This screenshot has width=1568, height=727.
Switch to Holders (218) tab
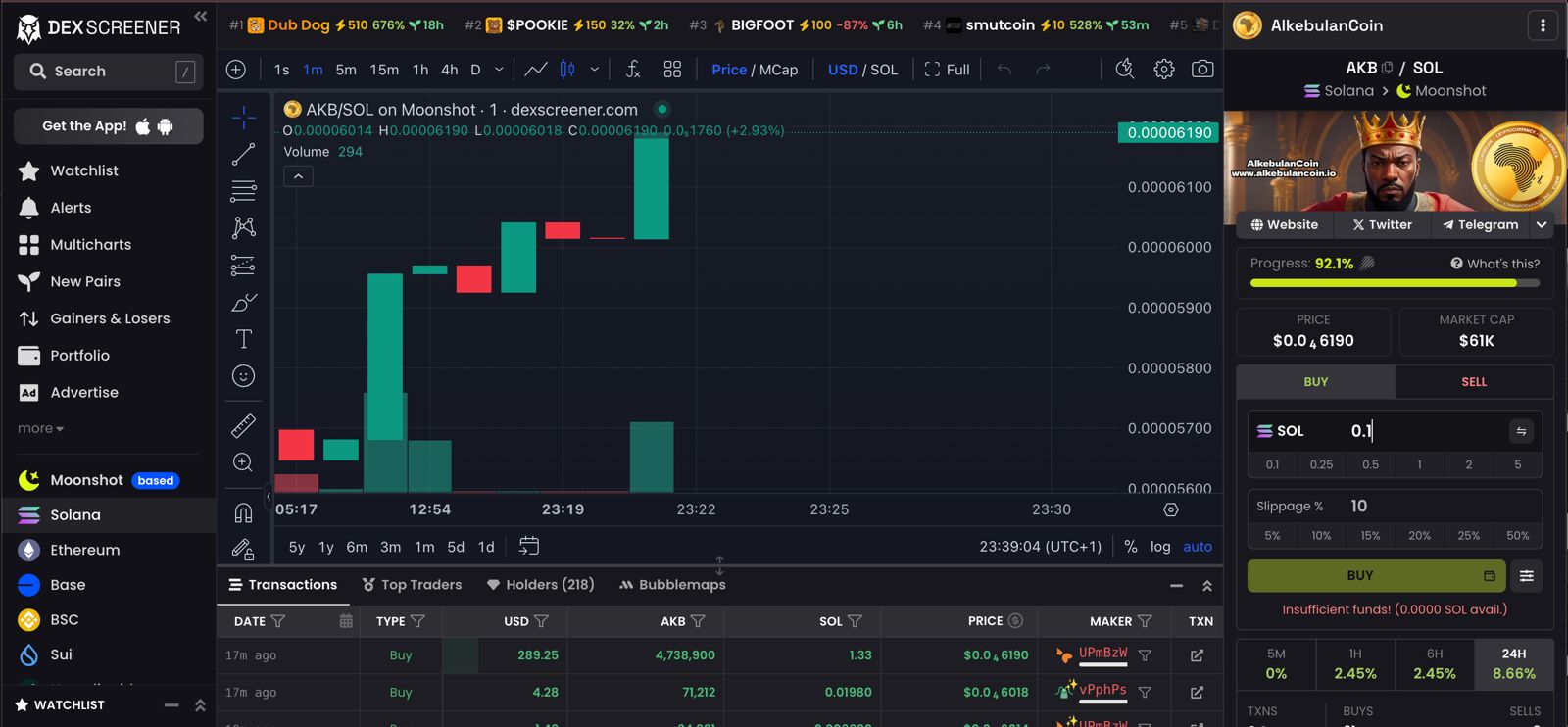pos(540,585)
